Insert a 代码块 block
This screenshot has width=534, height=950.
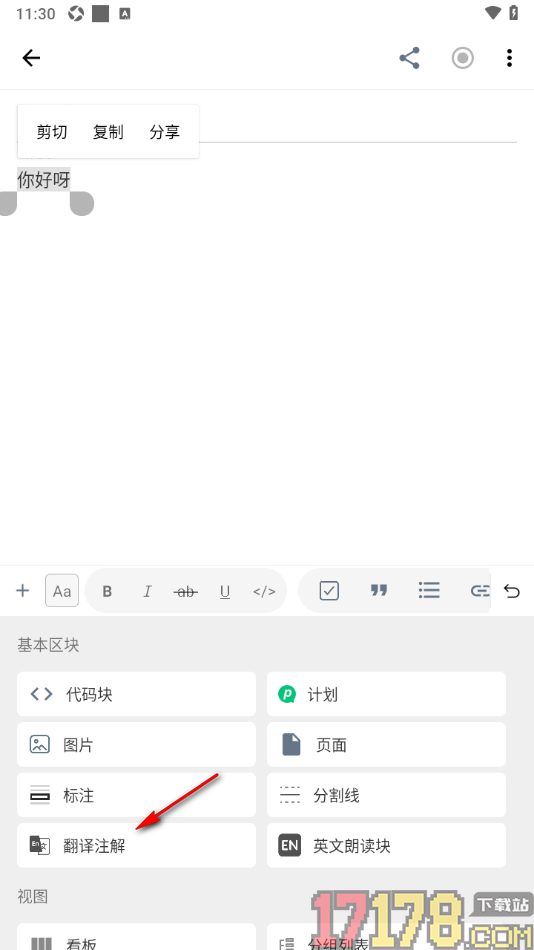[x=136, y=694]
